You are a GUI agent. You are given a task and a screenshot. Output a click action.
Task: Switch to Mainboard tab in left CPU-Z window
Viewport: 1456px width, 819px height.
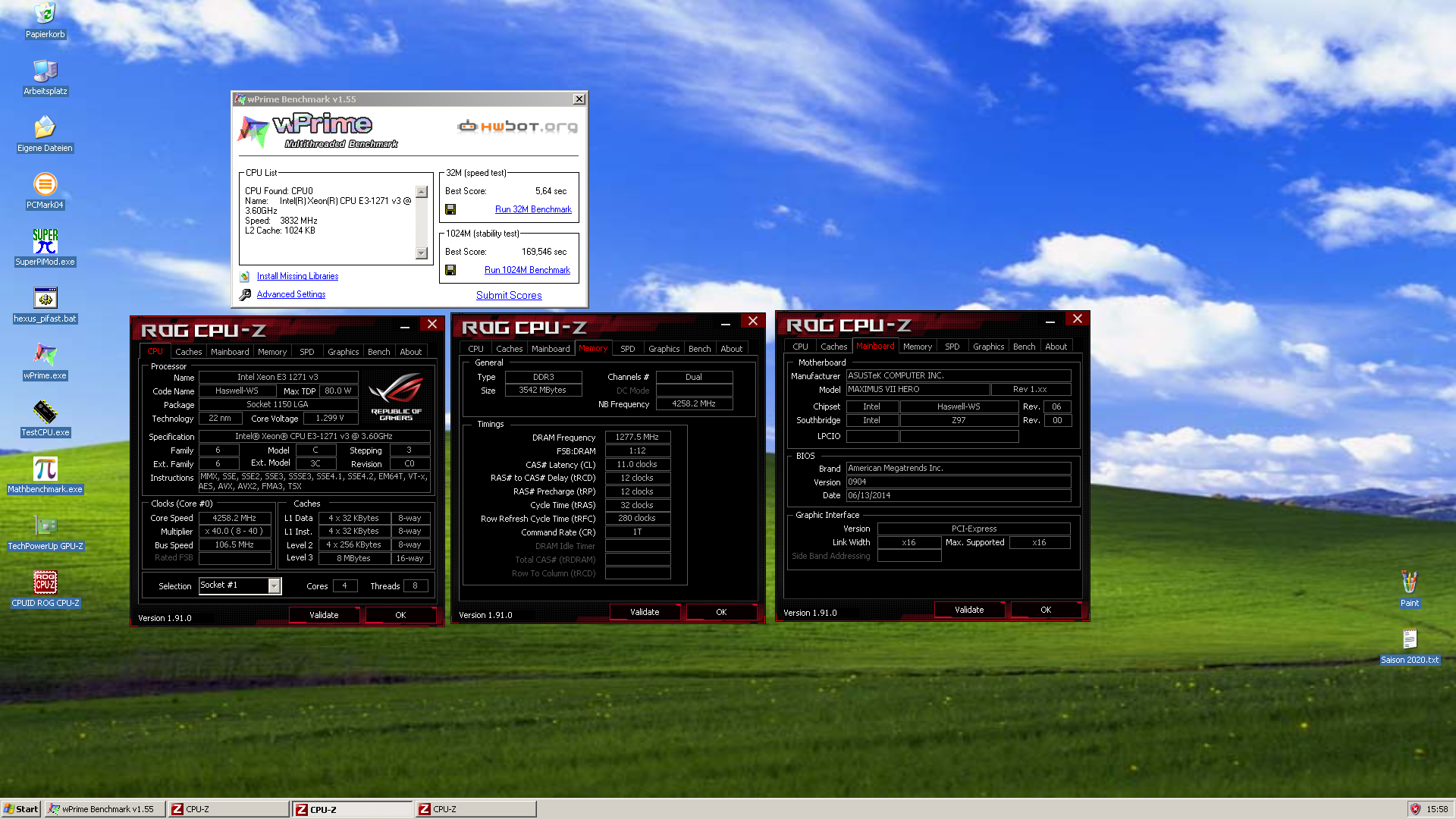click(230, 352)
